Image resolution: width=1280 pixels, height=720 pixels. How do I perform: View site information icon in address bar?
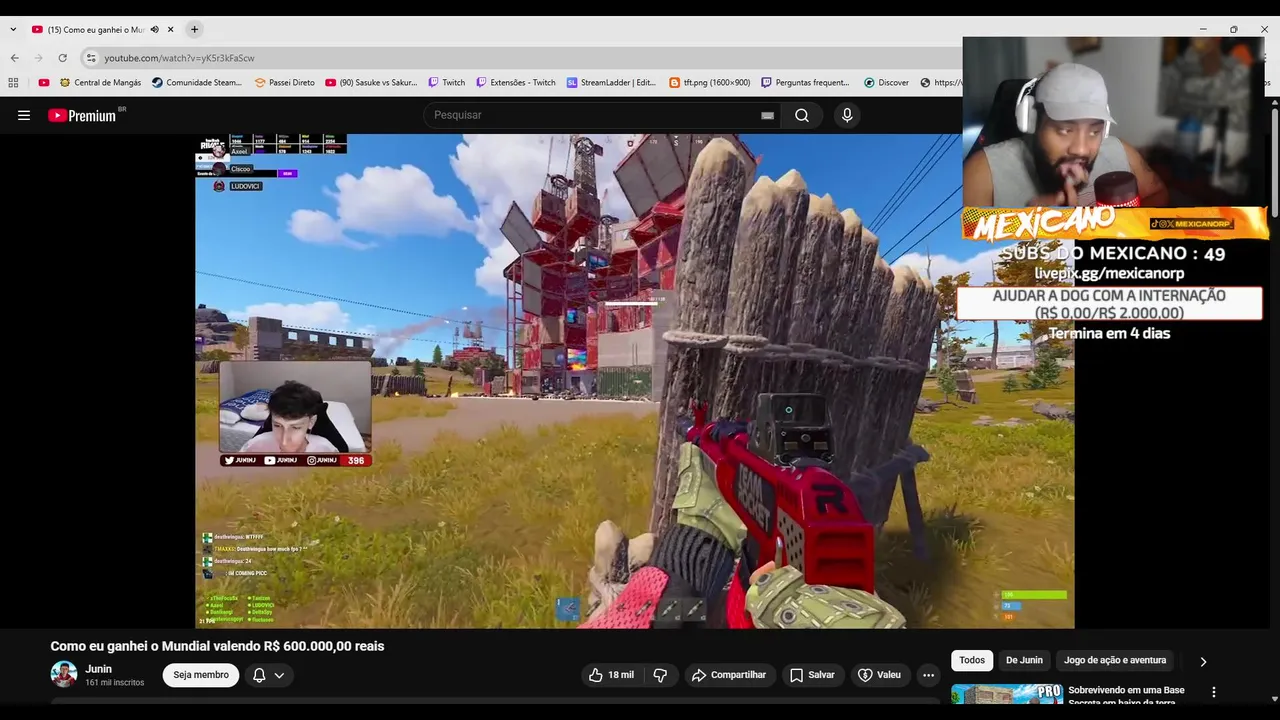point(91,58)
